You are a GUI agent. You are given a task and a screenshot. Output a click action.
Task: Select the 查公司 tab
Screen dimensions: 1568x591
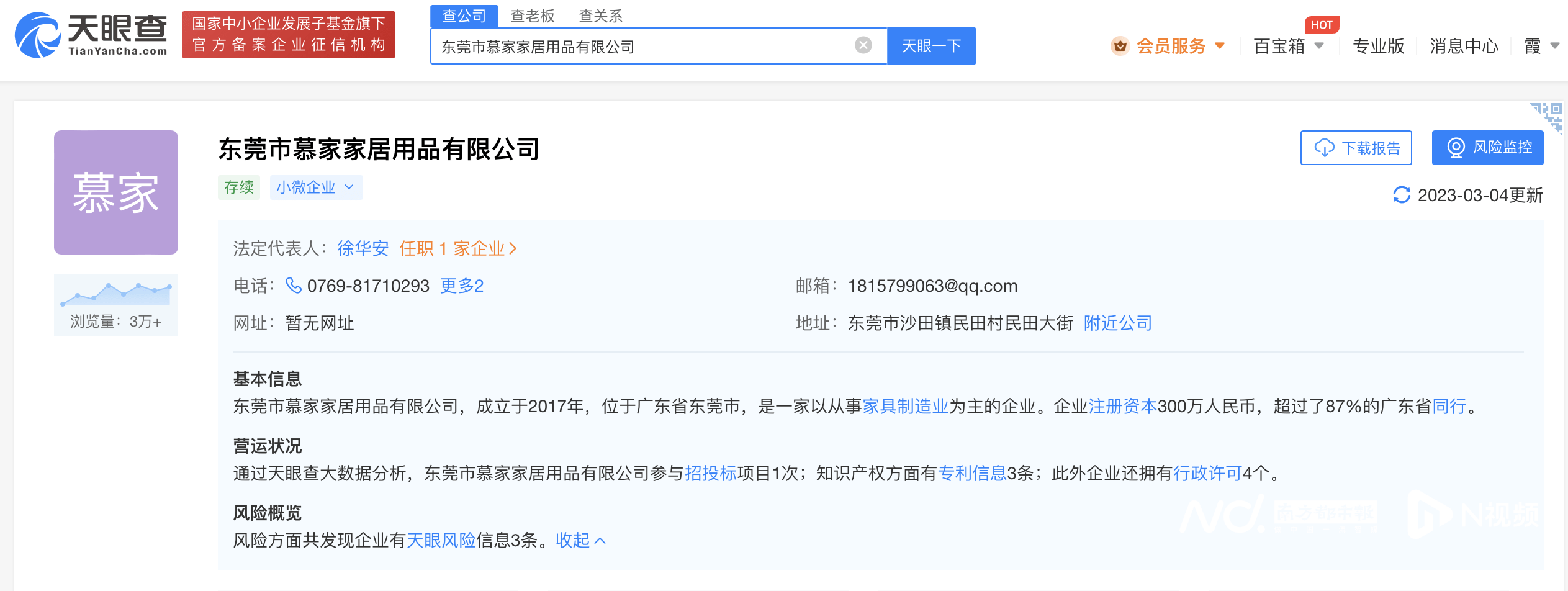[464, 16]
